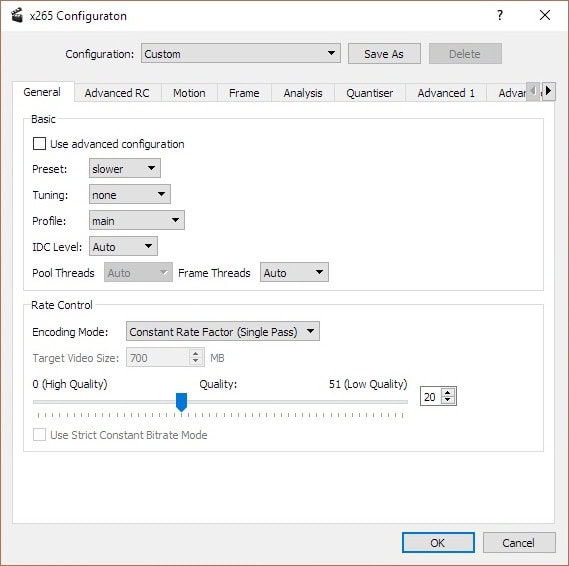Open the IDC Level dropdown
The width and height of the screenshot is (569, 566).
tap(123, 247)
